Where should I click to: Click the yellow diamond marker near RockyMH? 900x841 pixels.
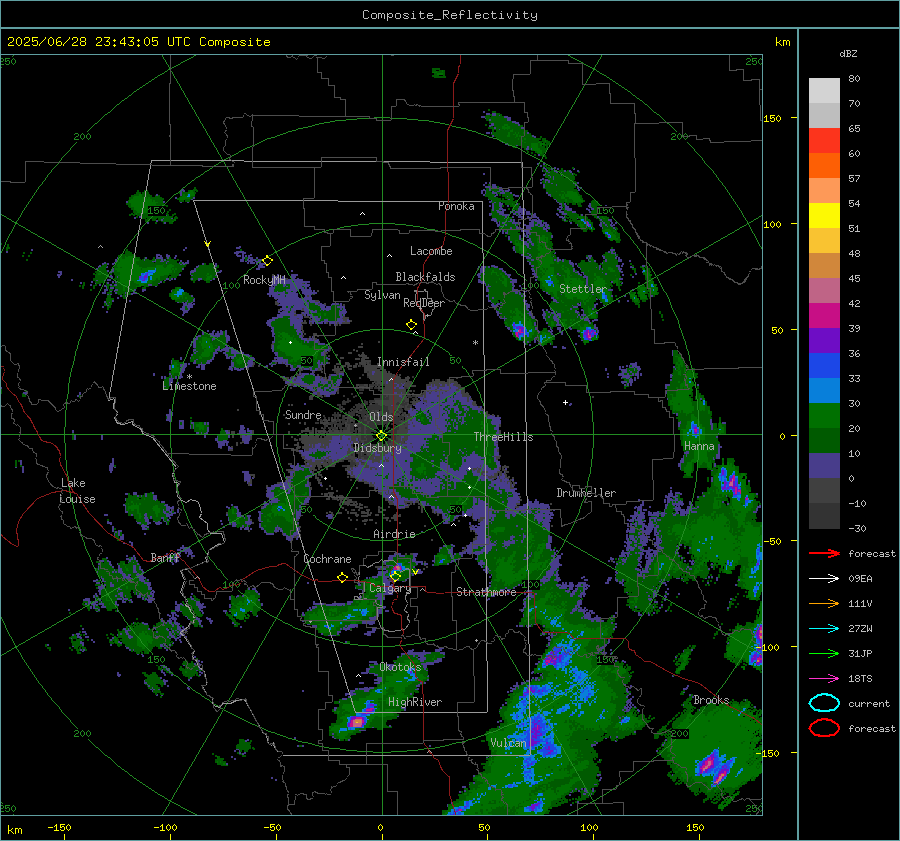267,261
